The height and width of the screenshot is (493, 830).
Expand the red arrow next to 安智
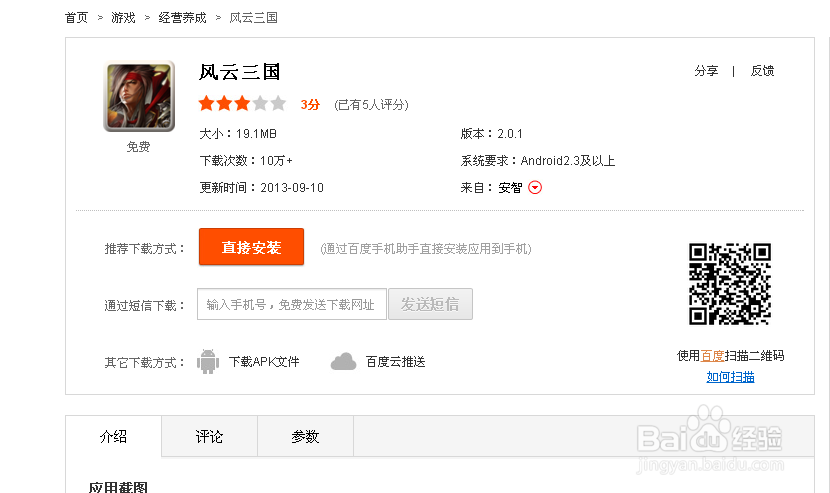pos(535,188)
